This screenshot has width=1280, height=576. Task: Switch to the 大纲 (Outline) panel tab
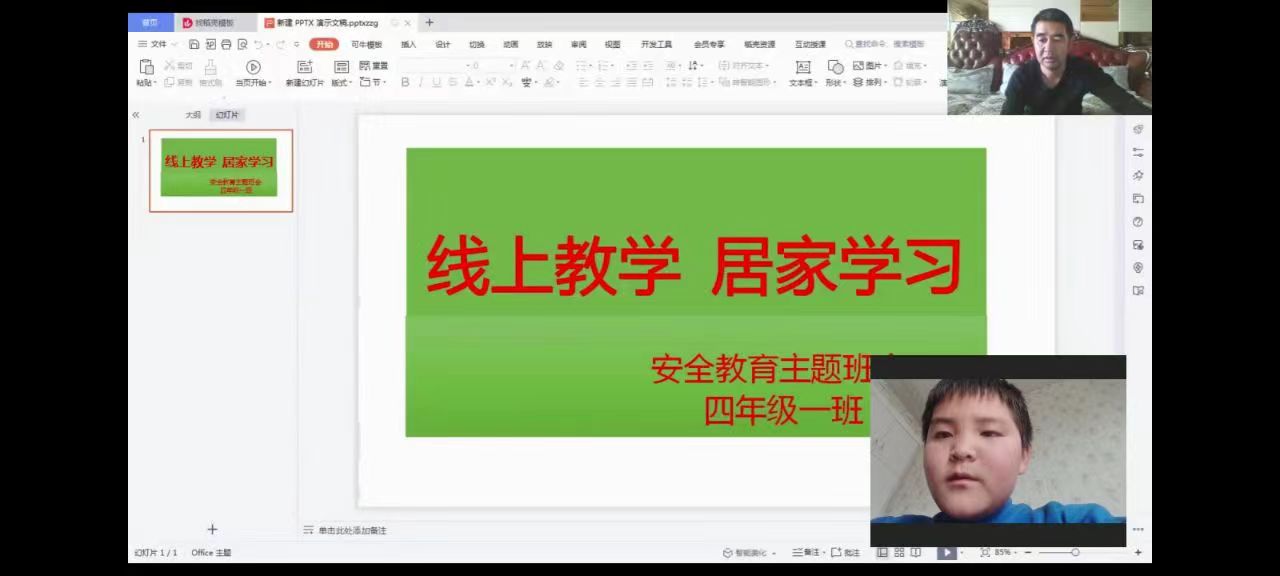tap(192, 114)
